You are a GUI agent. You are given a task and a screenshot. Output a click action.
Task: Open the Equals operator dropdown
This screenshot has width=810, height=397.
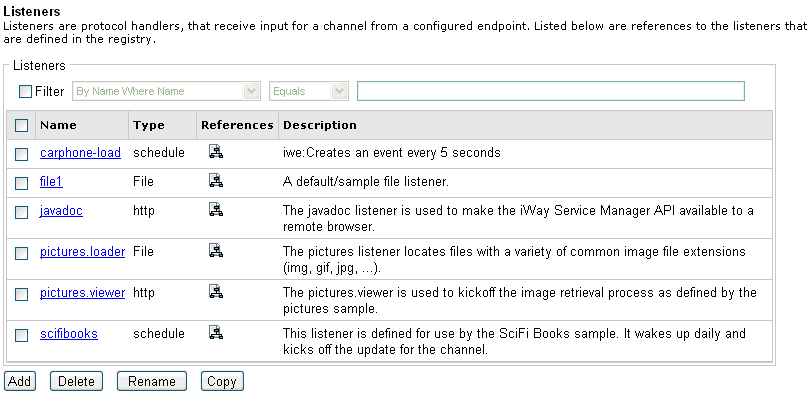309,91
